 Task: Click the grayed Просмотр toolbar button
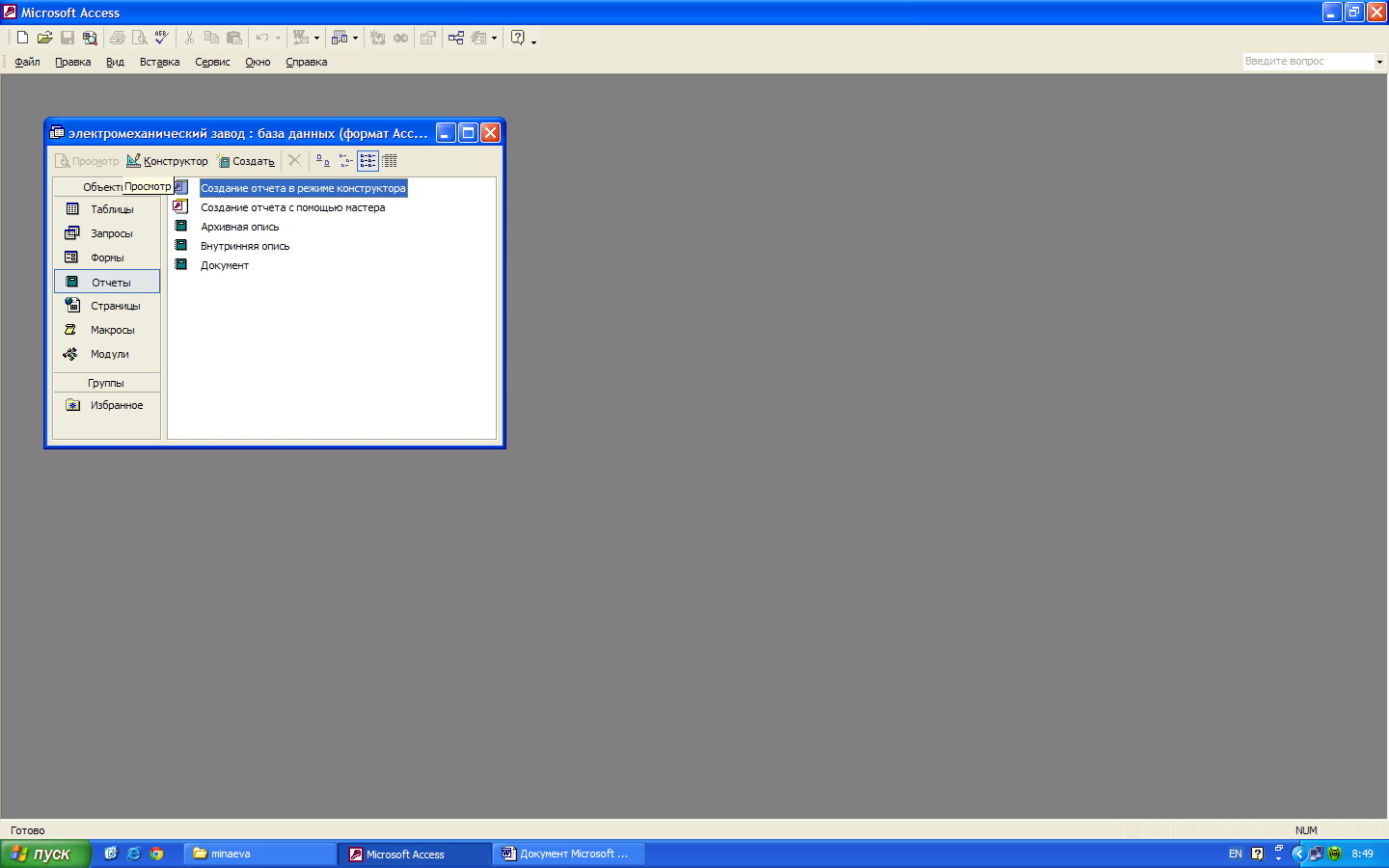[x=87, y=161]
